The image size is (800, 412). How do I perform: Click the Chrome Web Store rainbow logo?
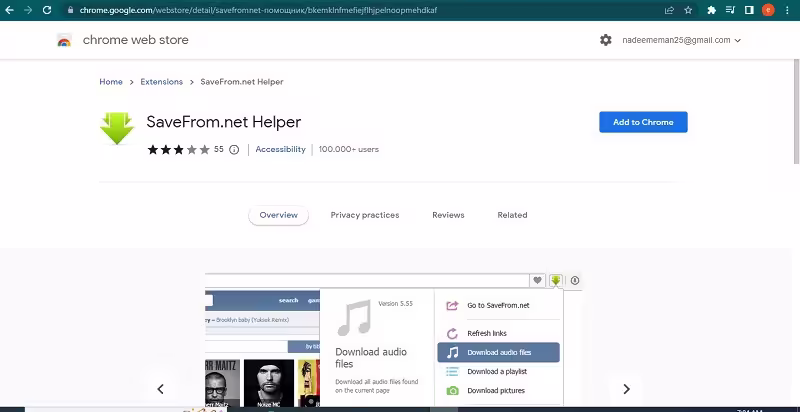click(64, 40)
